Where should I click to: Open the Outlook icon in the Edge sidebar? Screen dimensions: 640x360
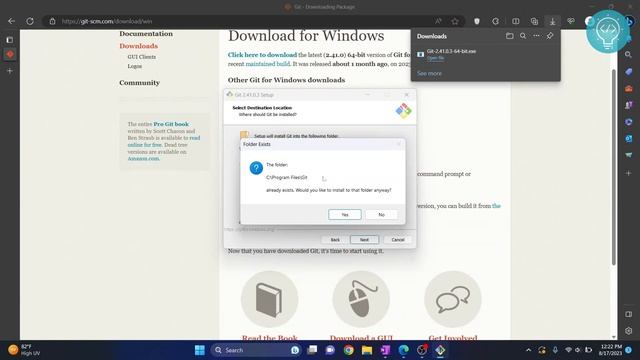[629, 139]
